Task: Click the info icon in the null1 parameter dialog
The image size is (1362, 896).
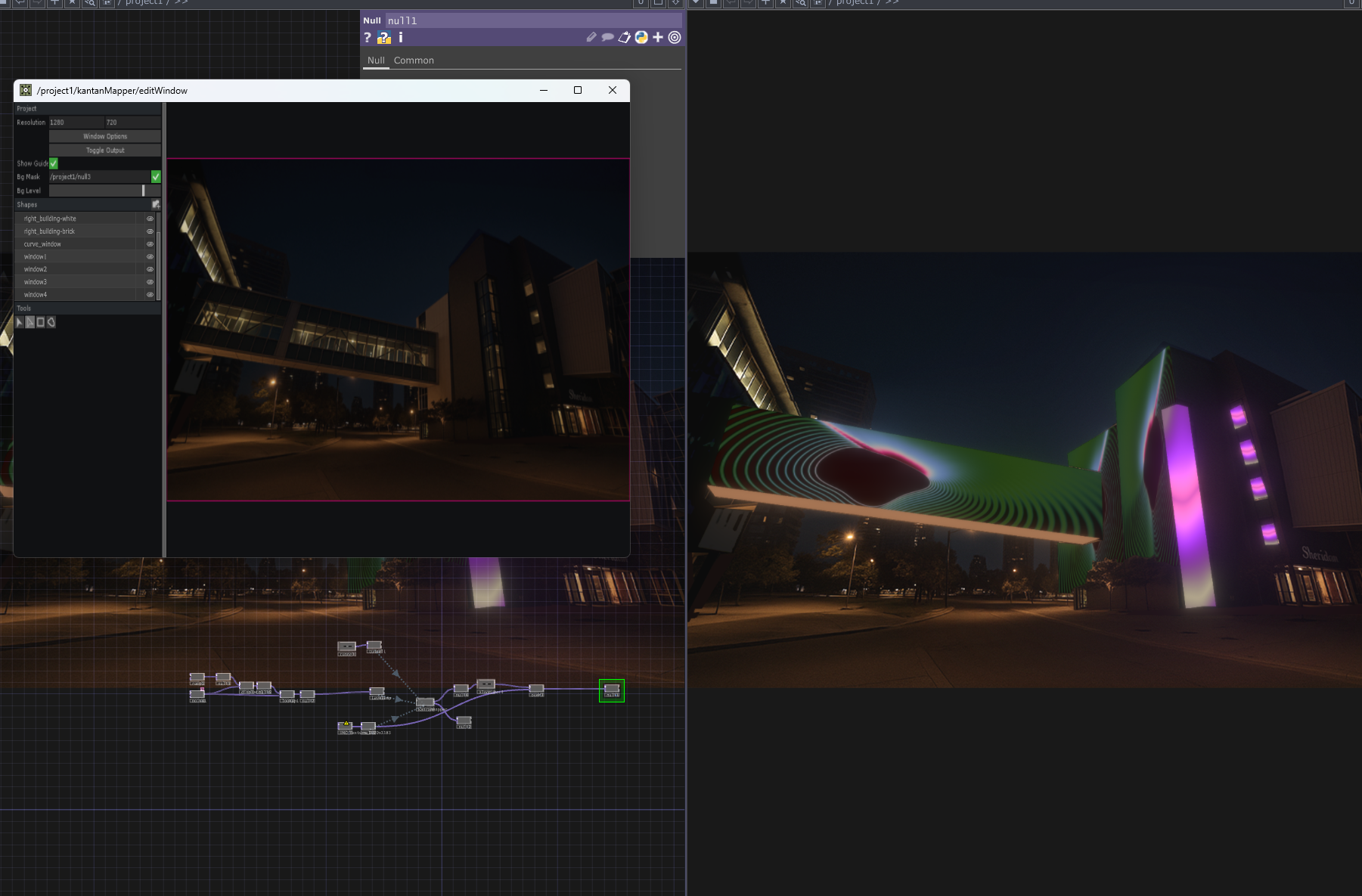Action: coord(400,37)
